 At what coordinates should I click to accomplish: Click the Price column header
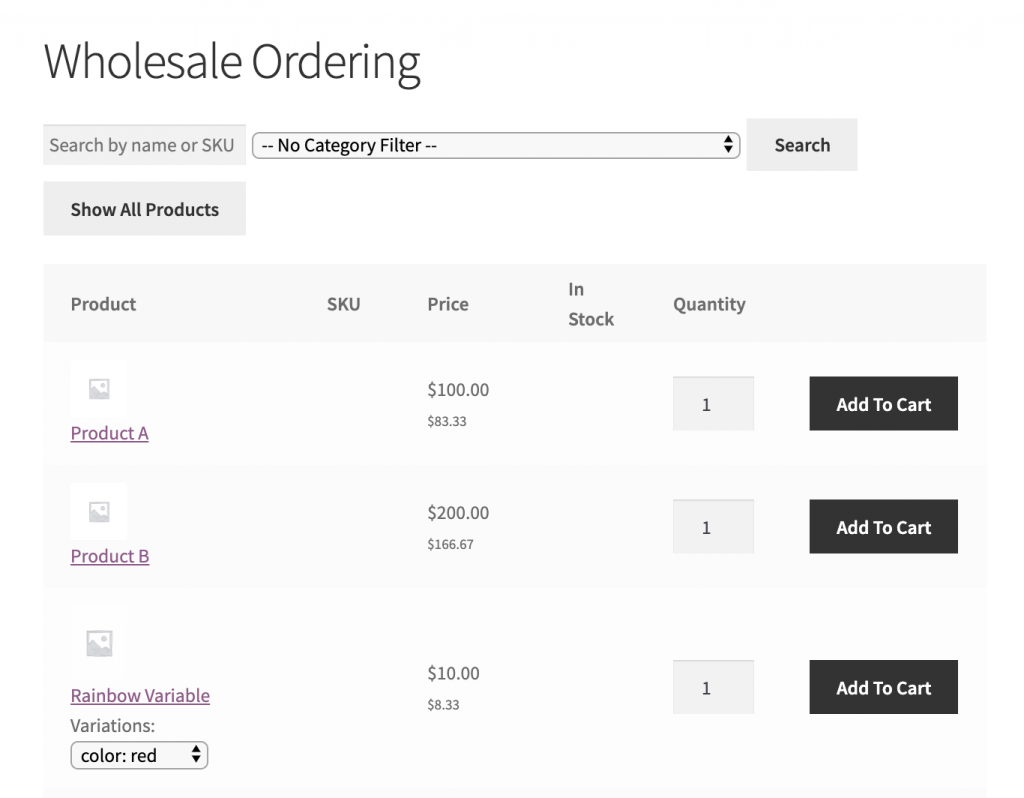pos(447,304)
